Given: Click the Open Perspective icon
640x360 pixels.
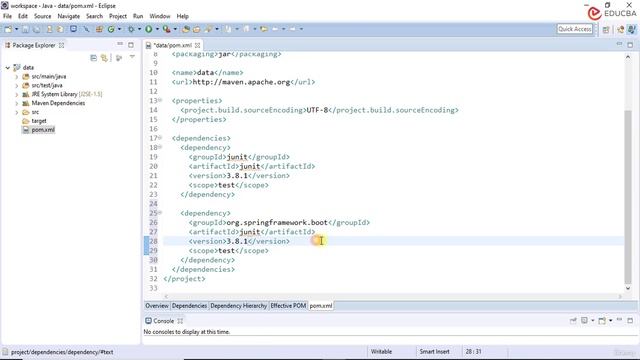Looking at the screenshot, I should coord(606,29).
